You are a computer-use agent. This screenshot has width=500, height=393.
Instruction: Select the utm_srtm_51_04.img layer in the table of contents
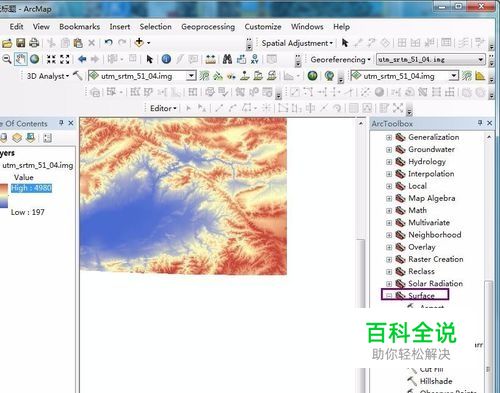(x=38, y=165)
